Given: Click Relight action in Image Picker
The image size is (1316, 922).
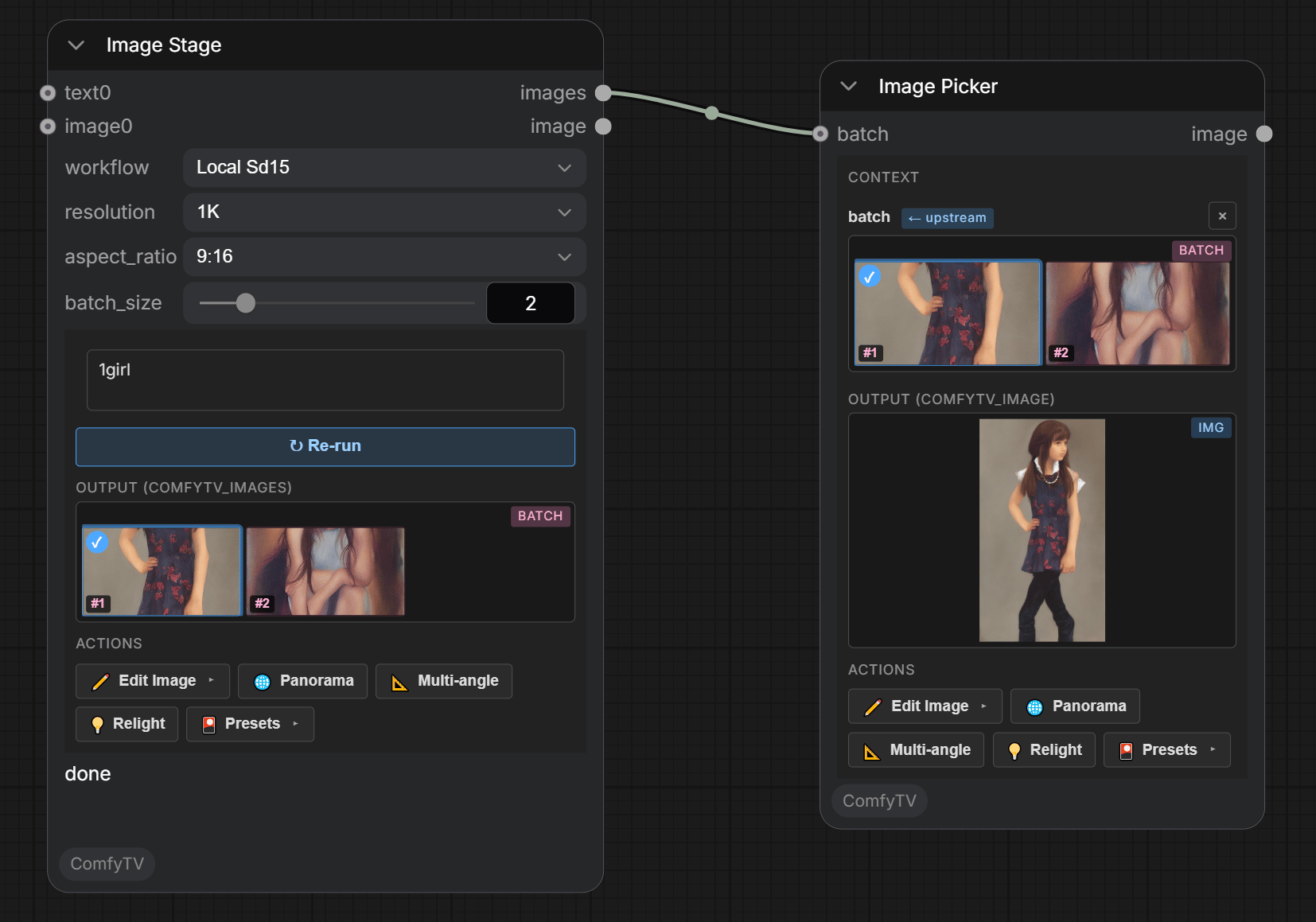Looking at the screenshot, I should click(x=1044, y=750).
